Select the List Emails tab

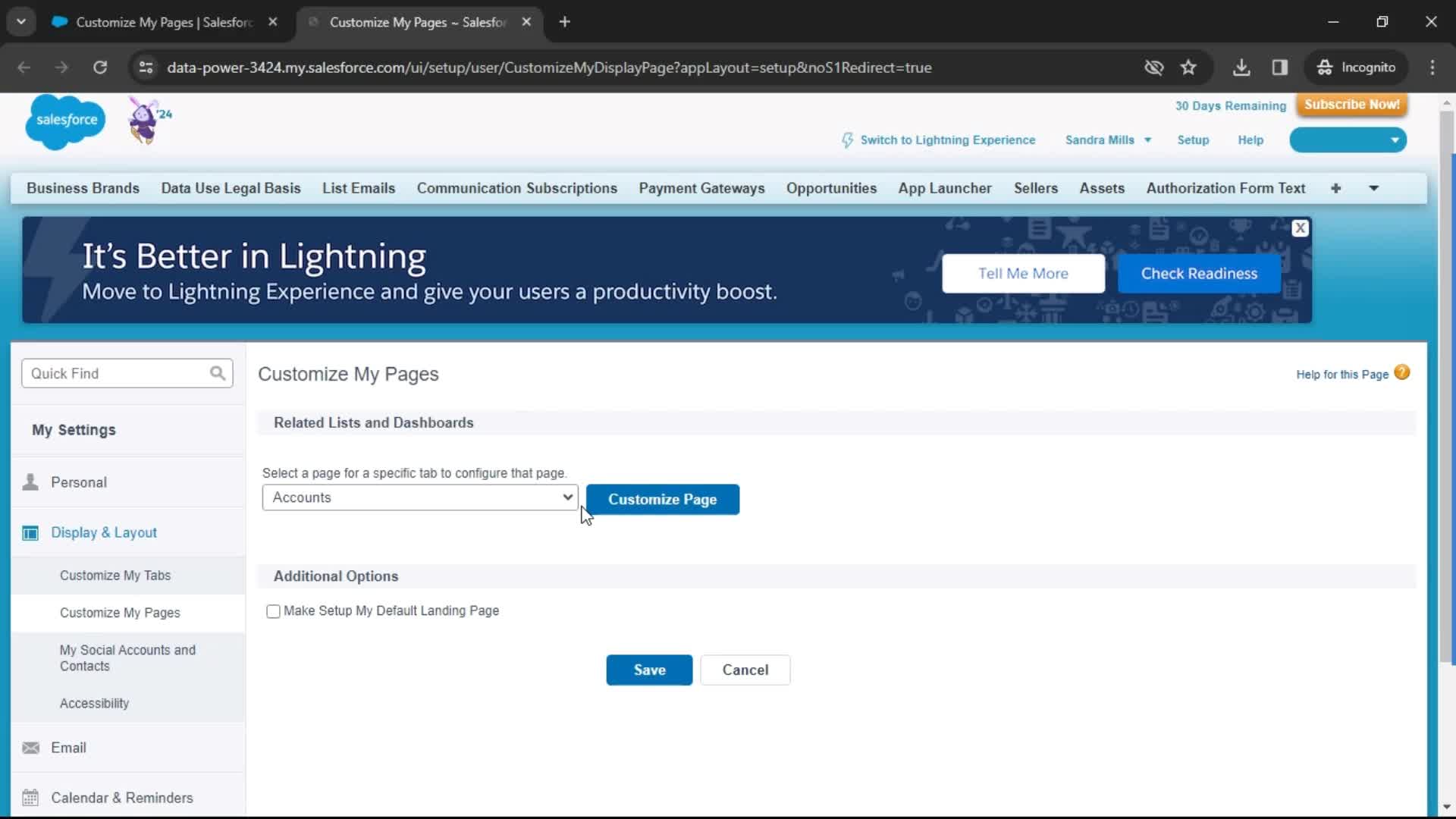click(359, 188)
